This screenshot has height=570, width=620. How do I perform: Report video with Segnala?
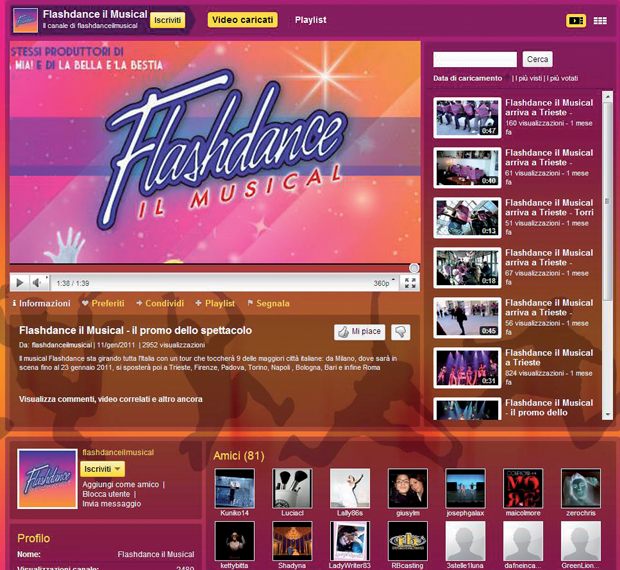tap(268, 304)
